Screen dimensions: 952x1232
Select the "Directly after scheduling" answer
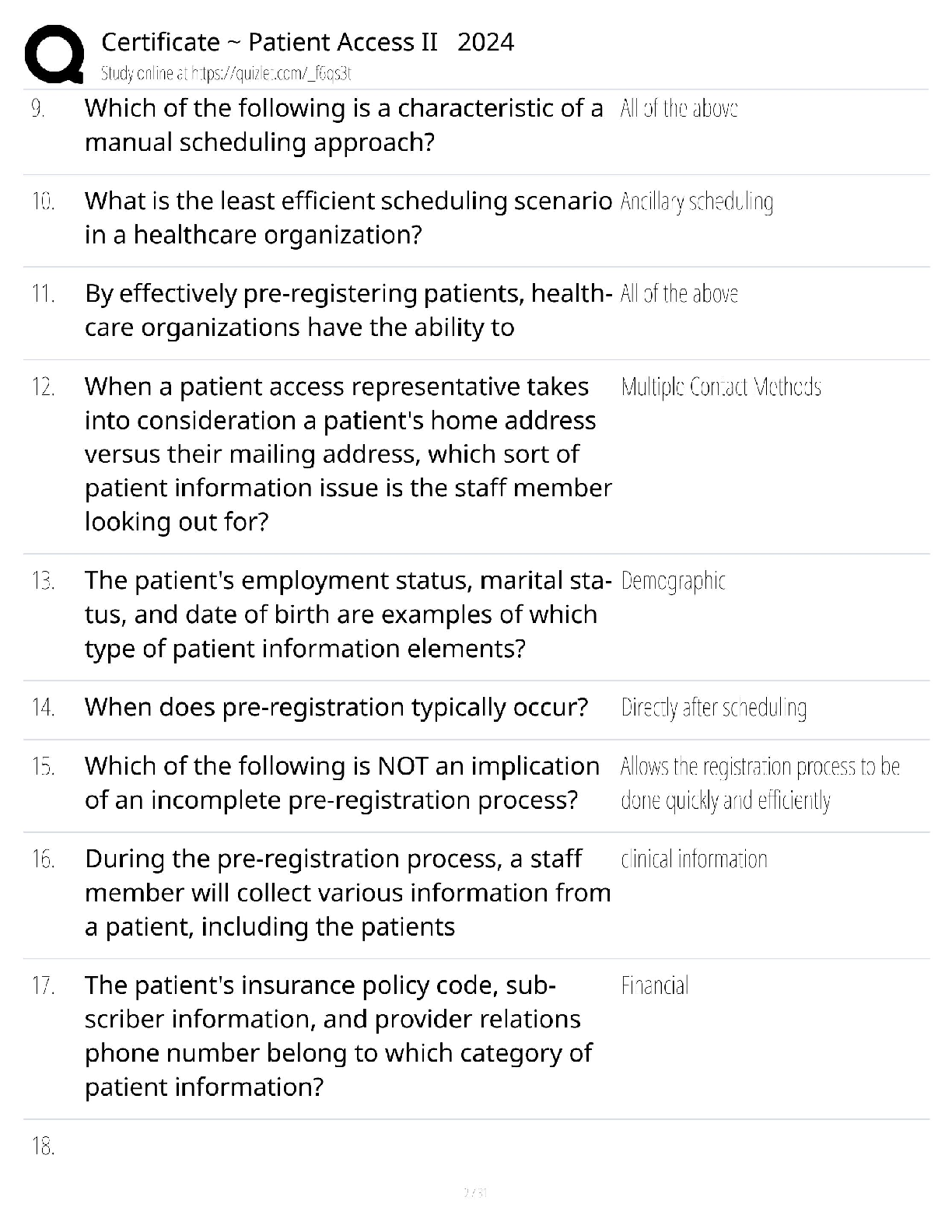click(714, 708)
